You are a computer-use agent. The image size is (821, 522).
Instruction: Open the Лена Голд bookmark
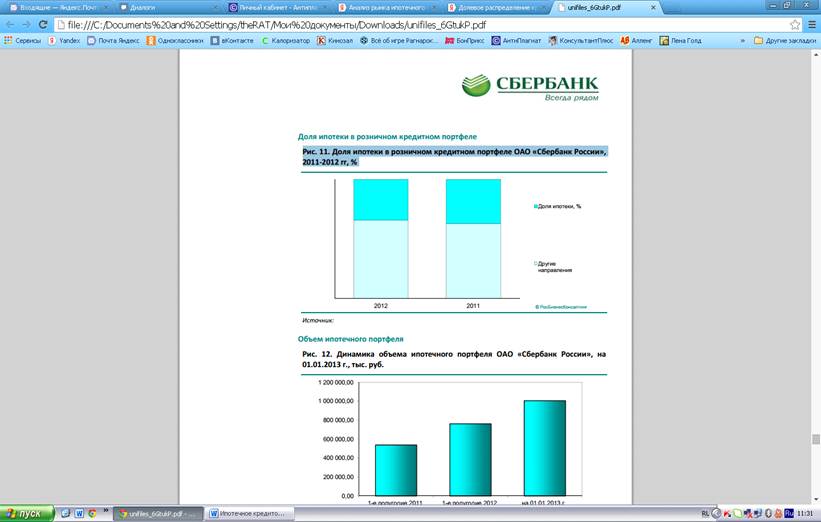pos(680,40)
